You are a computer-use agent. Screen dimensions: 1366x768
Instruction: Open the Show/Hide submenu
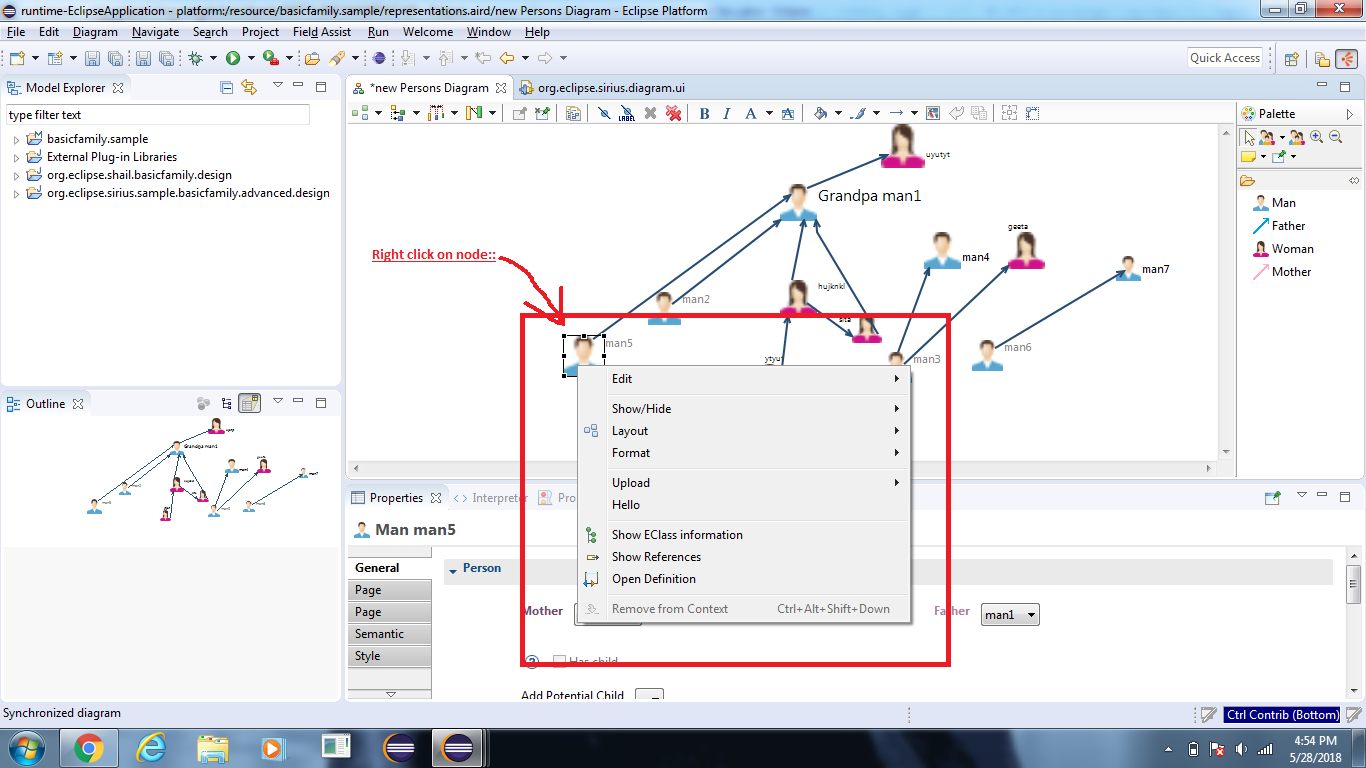click(745, 409)
